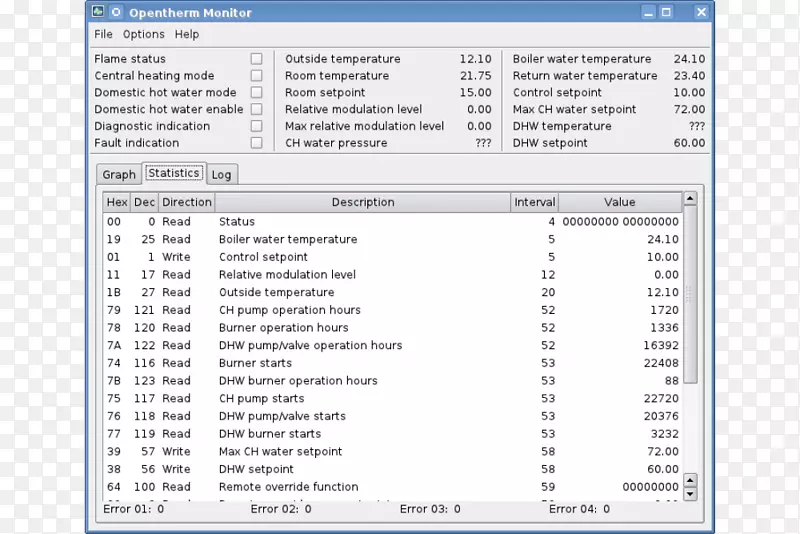Toggle the Central heating mode checkbox
The width and height of the screenshot is (800, 534).
[257, 76]
